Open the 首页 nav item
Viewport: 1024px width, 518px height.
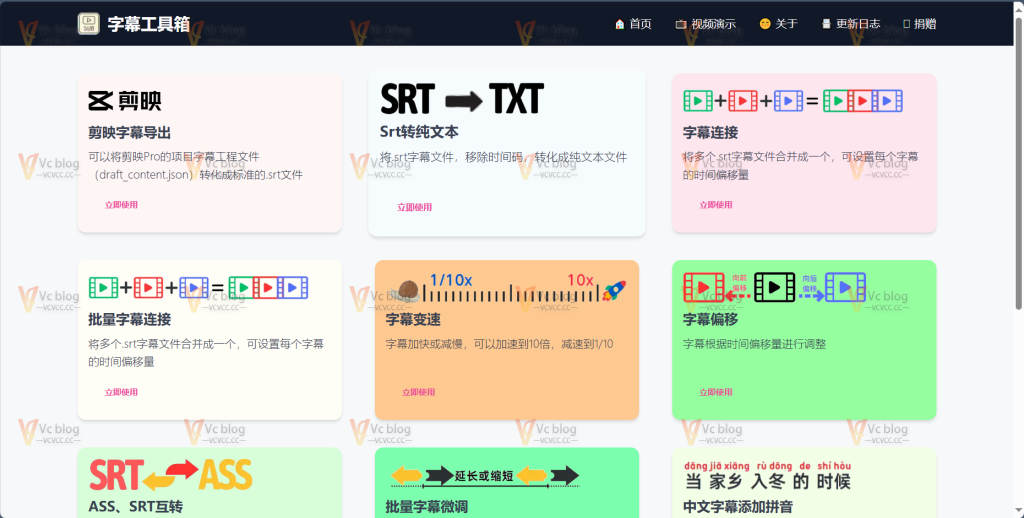coord(633,24)
